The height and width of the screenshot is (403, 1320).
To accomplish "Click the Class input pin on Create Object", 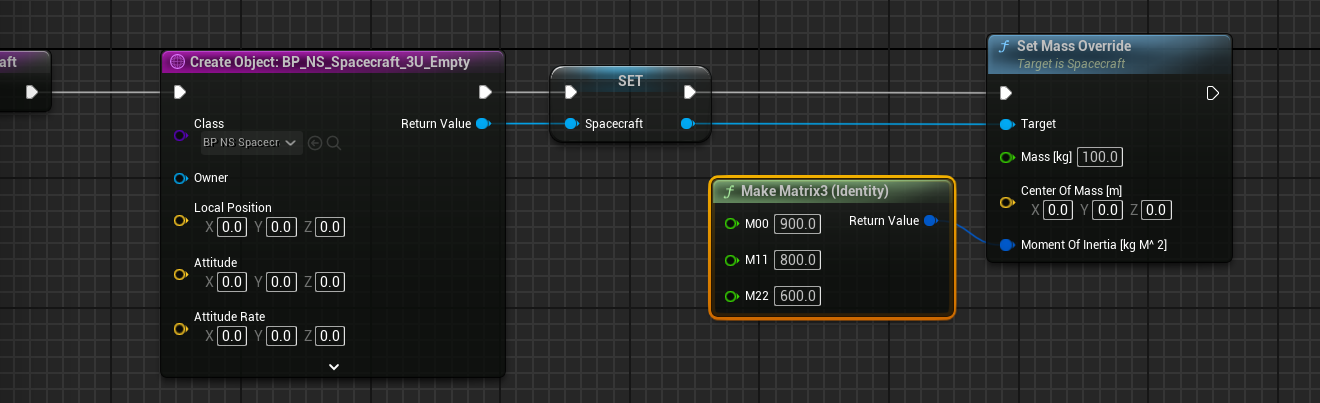I will click(x=180, y=135).
